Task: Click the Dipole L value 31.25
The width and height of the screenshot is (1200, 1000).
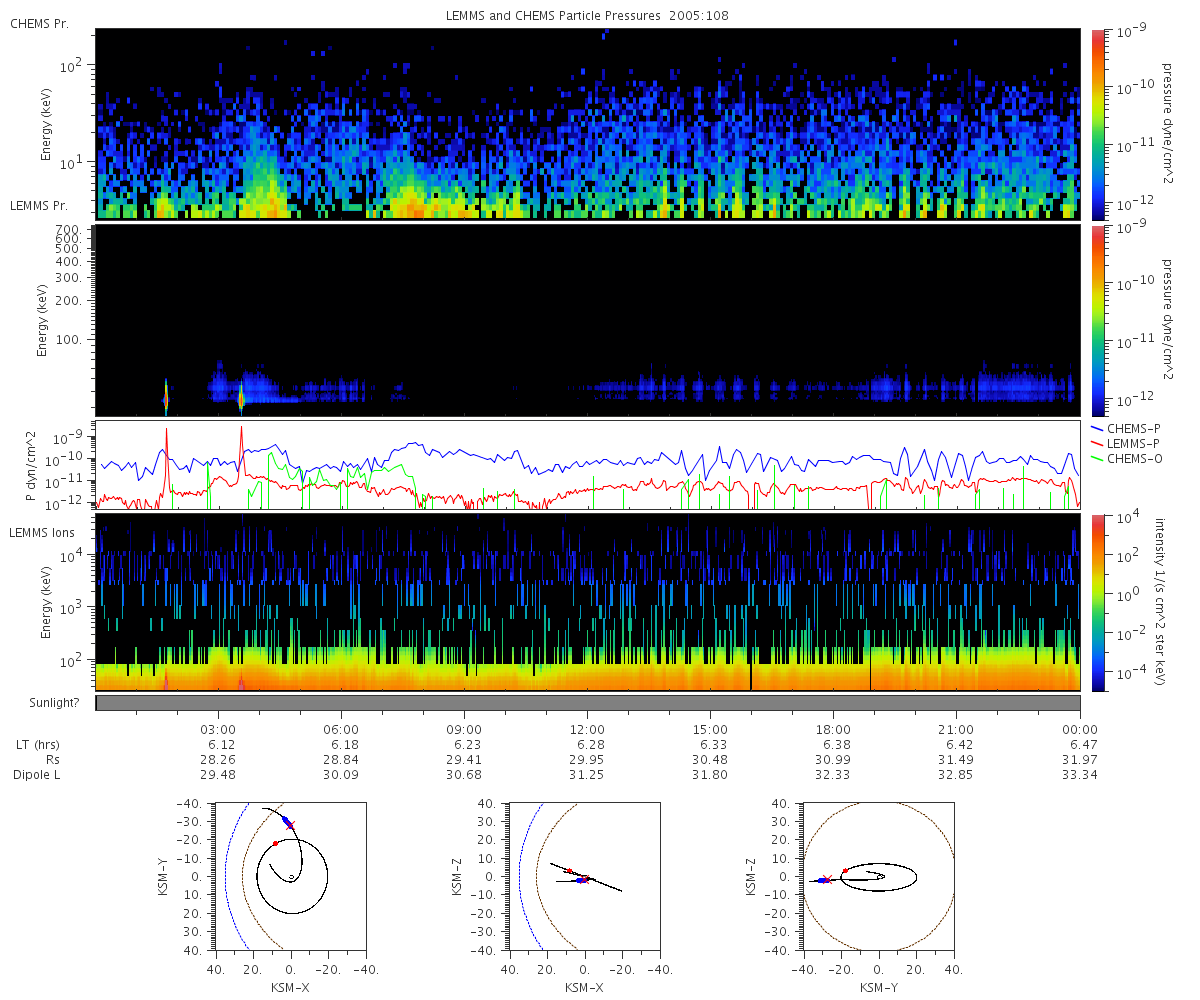Action: [587, 775]
